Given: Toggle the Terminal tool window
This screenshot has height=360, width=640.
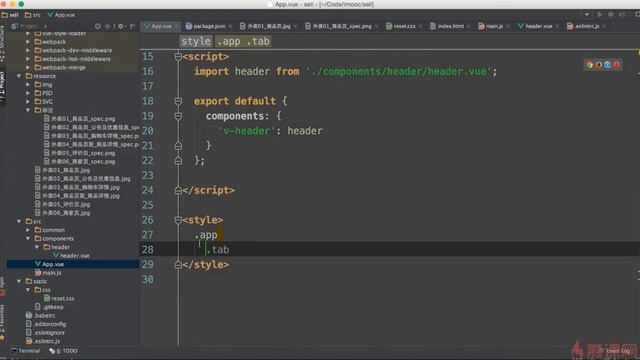Looking at the screenshot, I should 26,351.
